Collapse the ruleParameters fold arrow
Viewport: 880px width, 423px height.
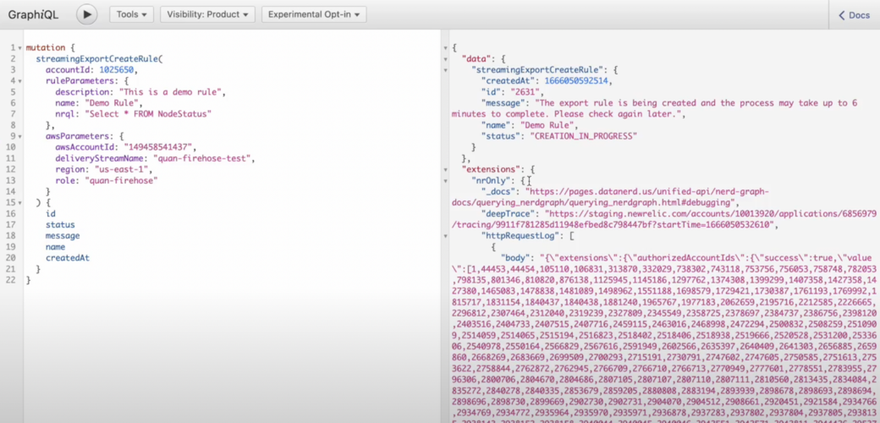[20, 81]
